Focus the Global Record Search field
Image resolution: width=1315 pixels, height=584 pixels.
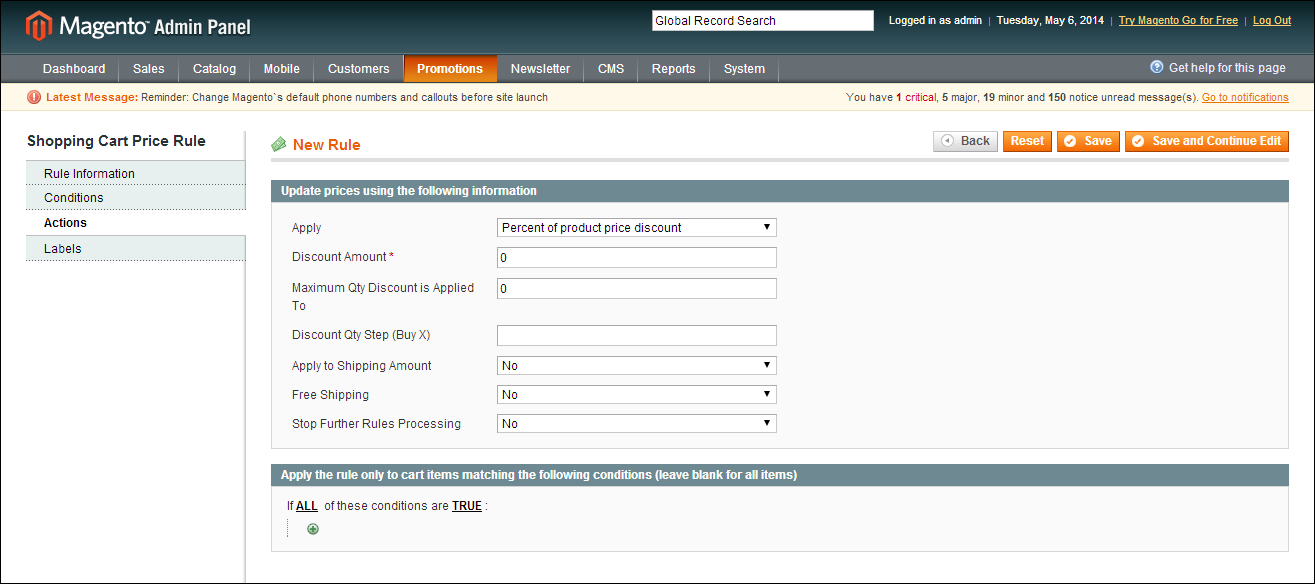pos(763,20)
